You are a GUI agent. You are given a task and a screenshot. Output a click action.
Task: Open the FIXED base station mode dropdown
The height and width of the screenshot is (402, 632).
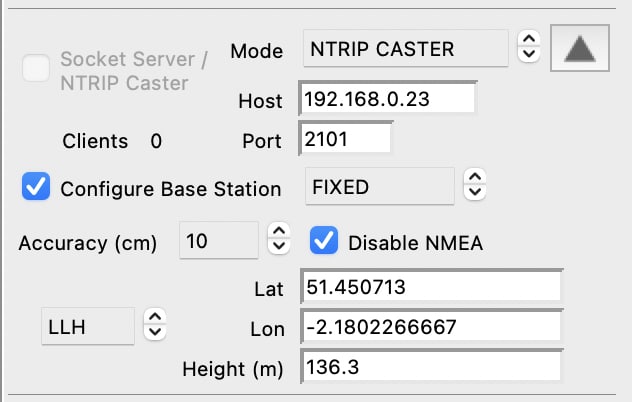[380, 186]
